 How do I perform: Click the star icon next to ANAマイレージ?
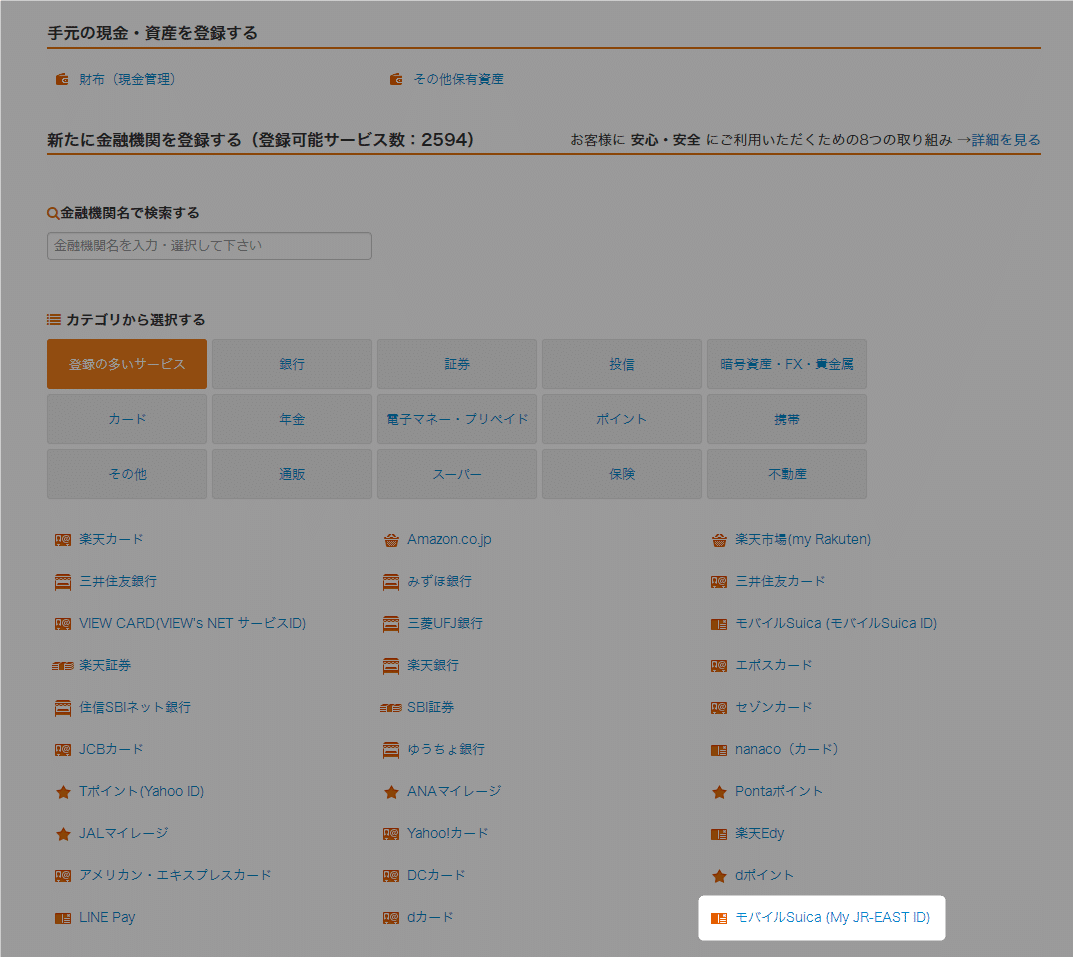391,792
